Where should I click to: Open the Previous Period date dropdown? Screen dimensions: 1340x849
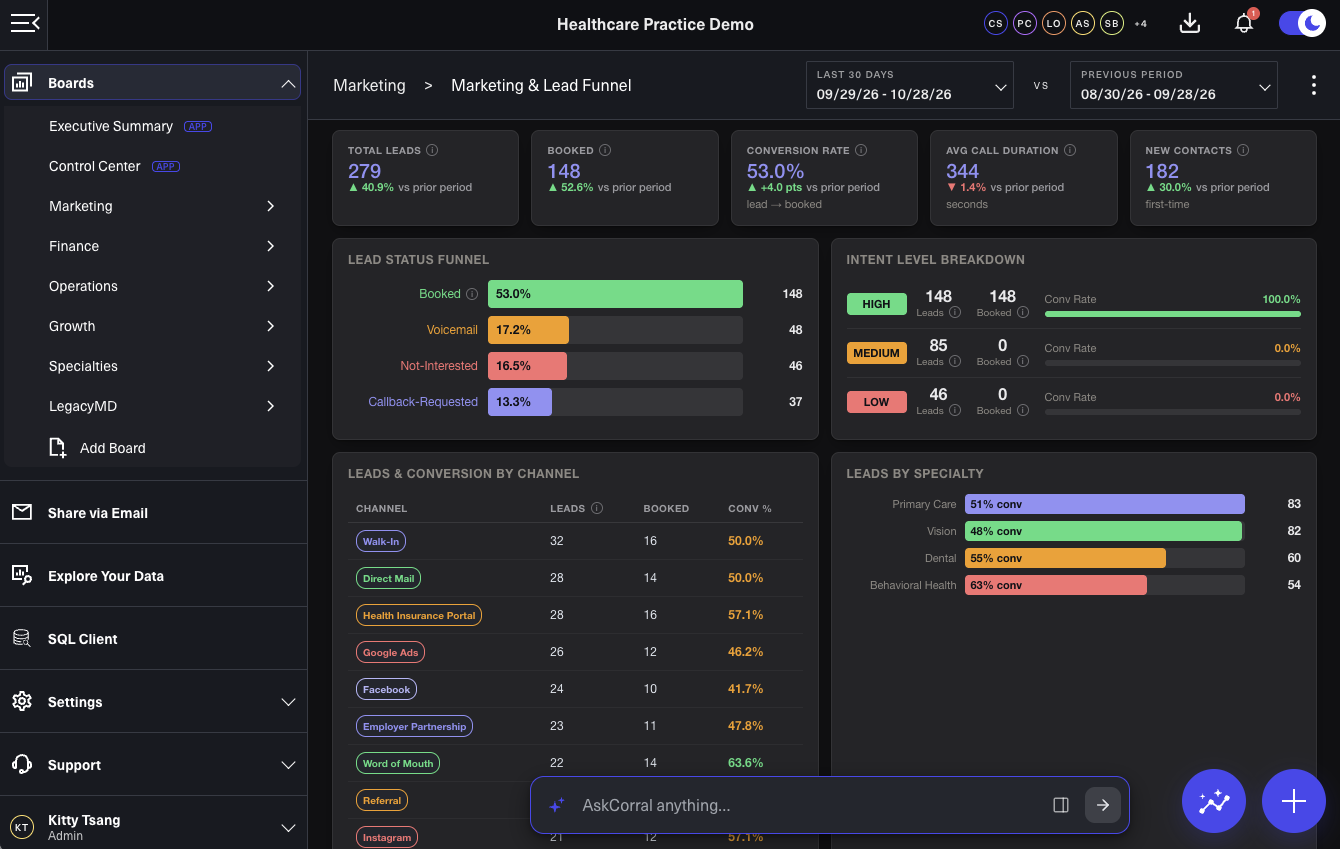tap(1174, 86)
